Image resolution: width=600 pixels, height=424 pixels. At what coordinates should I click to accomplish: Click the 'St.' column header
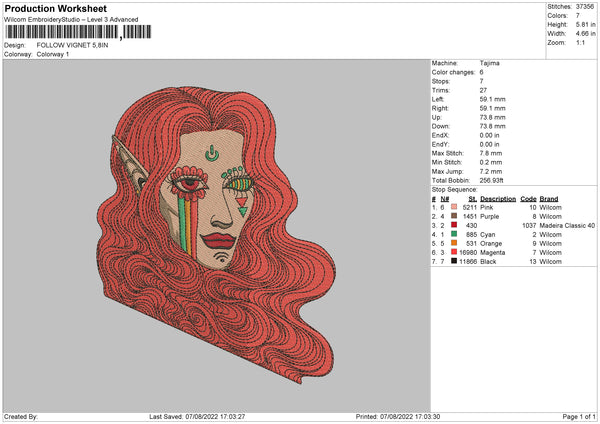(x=473, y=199)
